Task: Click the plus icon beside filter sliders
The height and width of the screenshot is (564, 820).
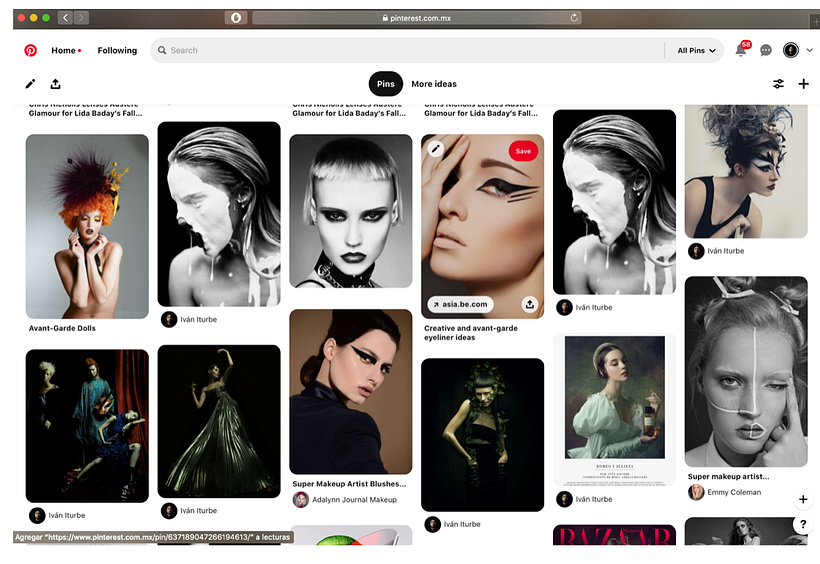Action: coord(803,84)
